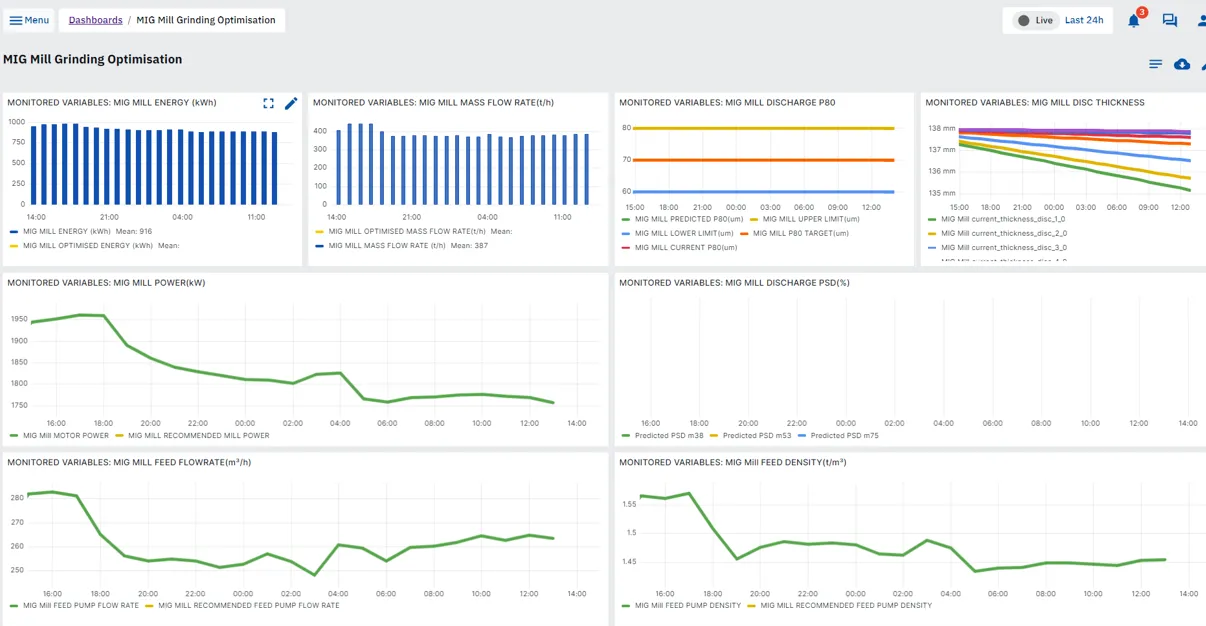Open the notifications bell
This screenshot has height=626, width=1206.
(1134, 20)
